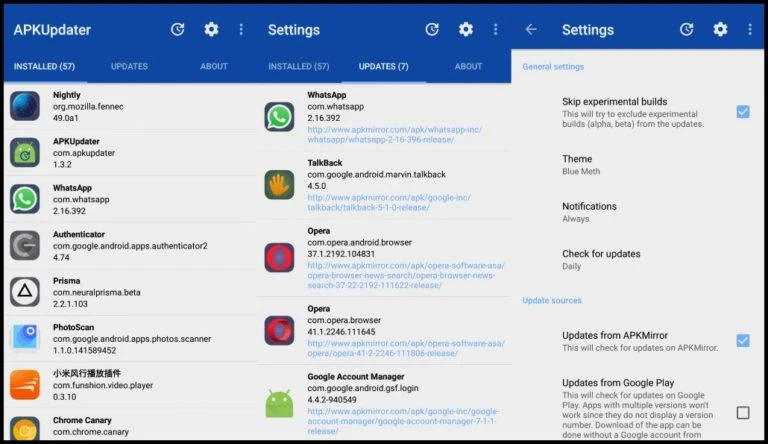Open Google Account Manager apkmirror link
The width and height of the screenshot is (768, 444).
point(403,421)
